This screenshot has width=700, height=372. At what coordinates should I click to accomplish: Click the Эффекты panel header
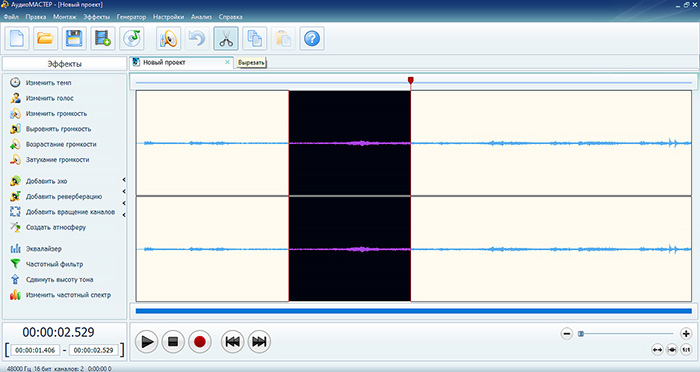point(64,64)
